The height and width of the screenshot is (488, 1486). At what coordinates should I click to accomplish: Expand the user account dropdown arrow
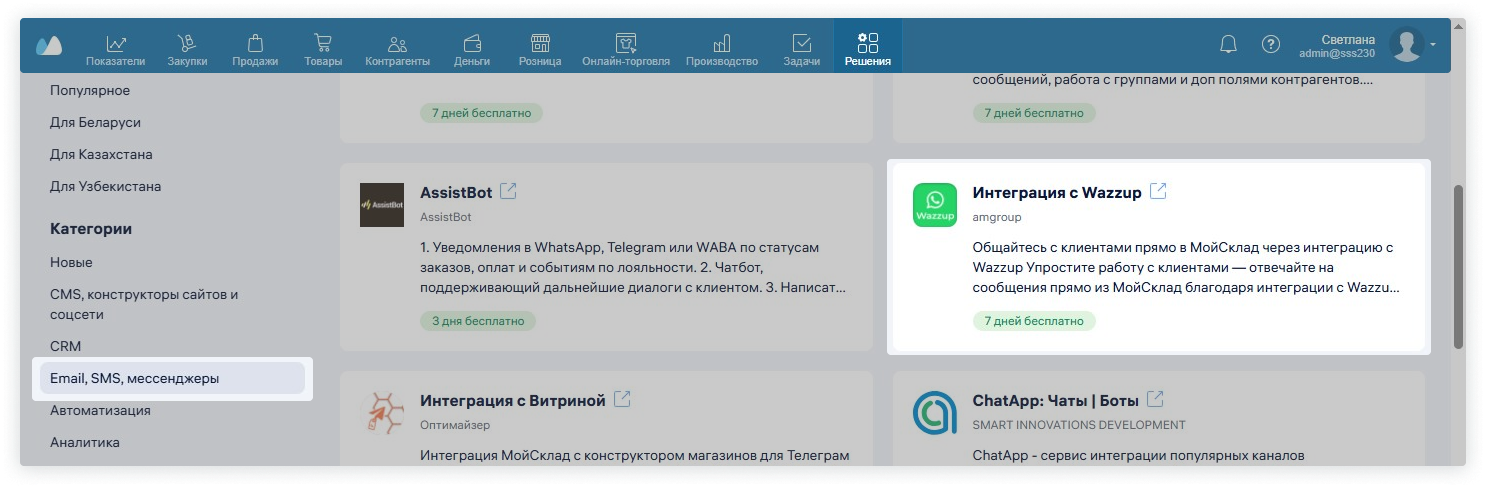[x=1433, y=45]
